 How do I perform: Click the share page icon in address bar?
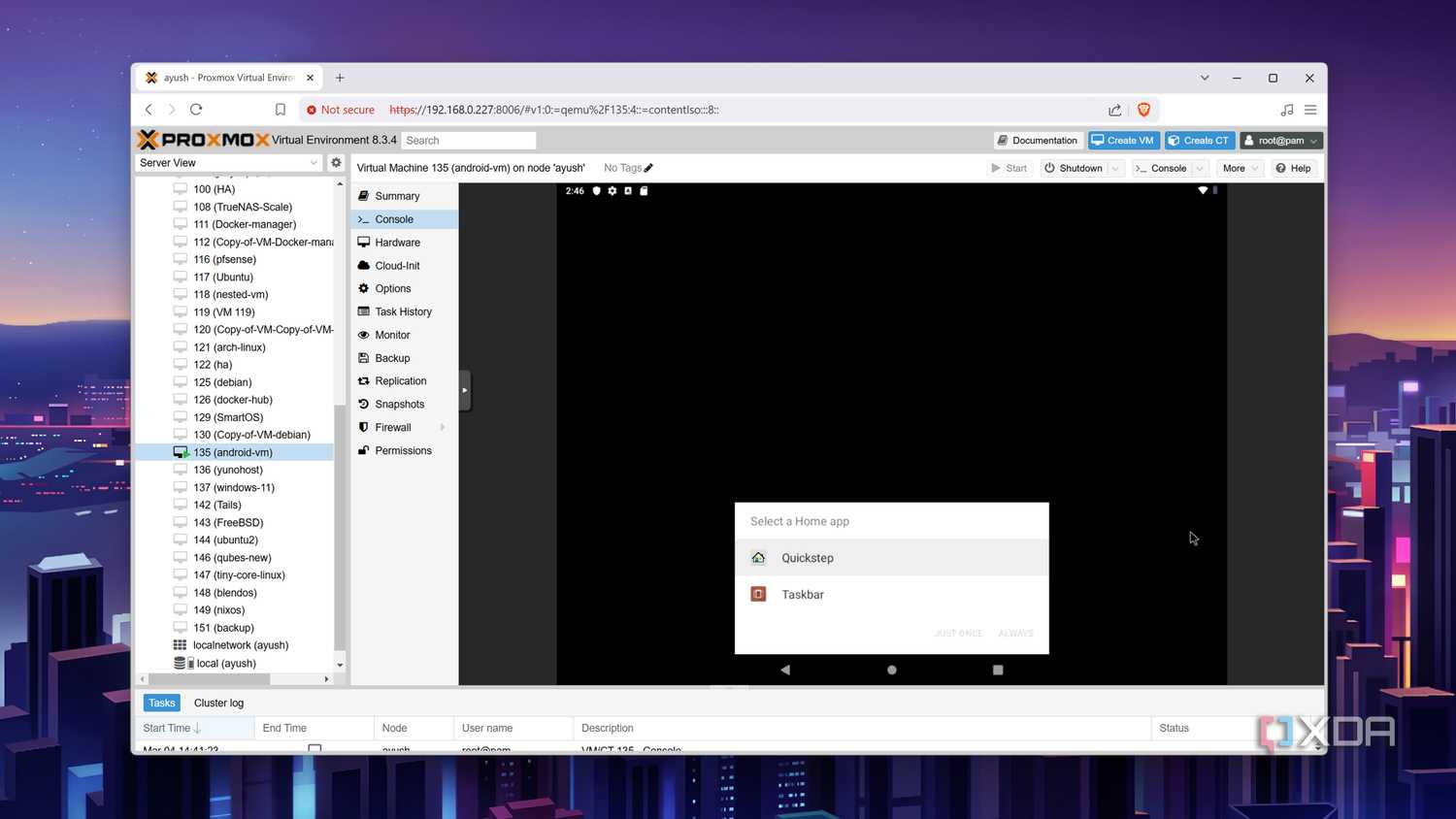click(1114, 110)
